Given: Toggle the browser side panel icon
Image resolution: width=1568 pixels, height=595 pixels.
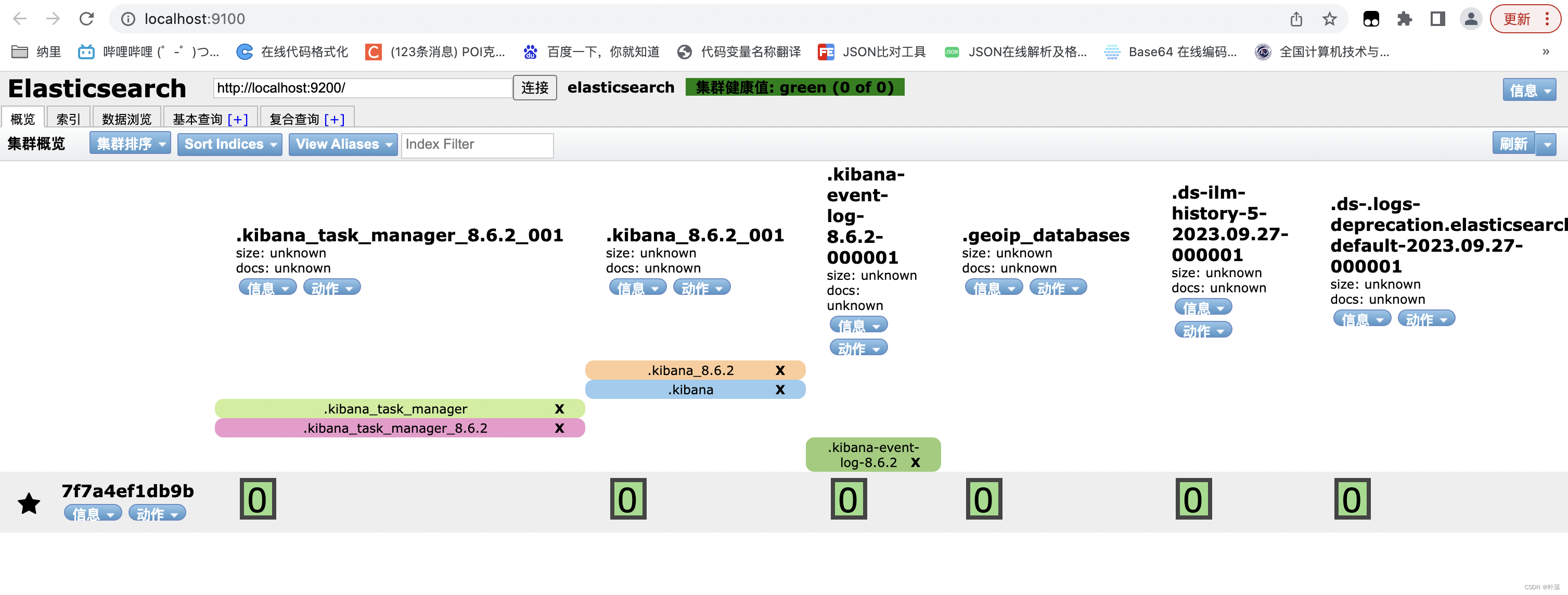Looking at the screenshot, I should click(x=1438, y=19).
